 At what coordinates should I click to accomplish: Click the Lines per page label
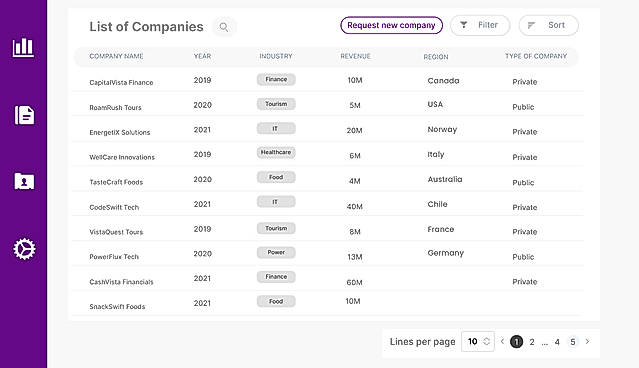(422, 342)
